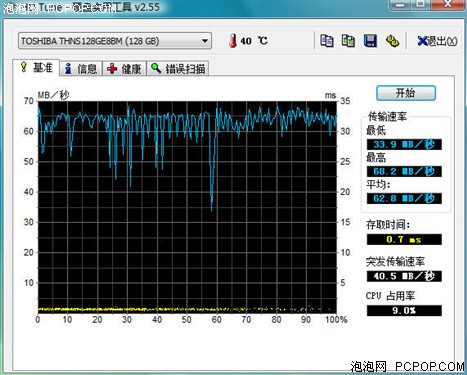Image resolution: width=467 pixels, height=375 pixels.
Task: Click the copy screenshot to clipboard icon
Action: coord(348,41)
